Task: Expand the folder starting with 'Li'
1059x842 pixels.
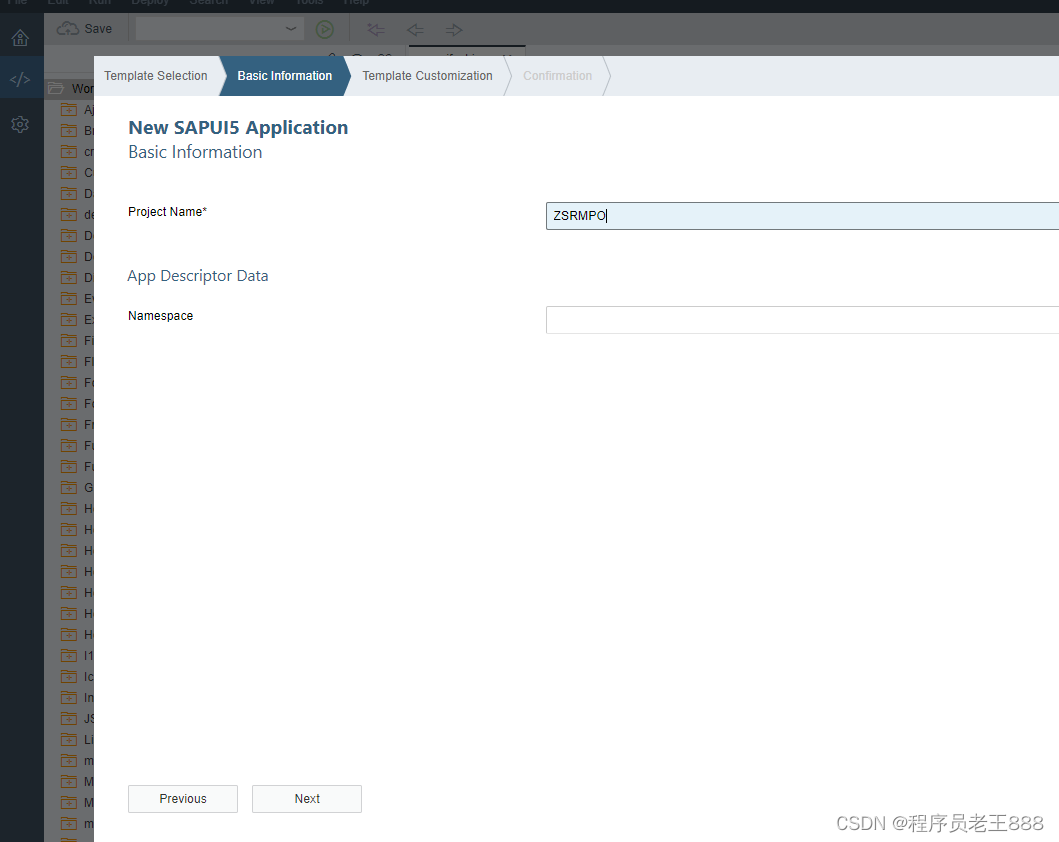Action: pyautogui.click(x=69, y=739)
